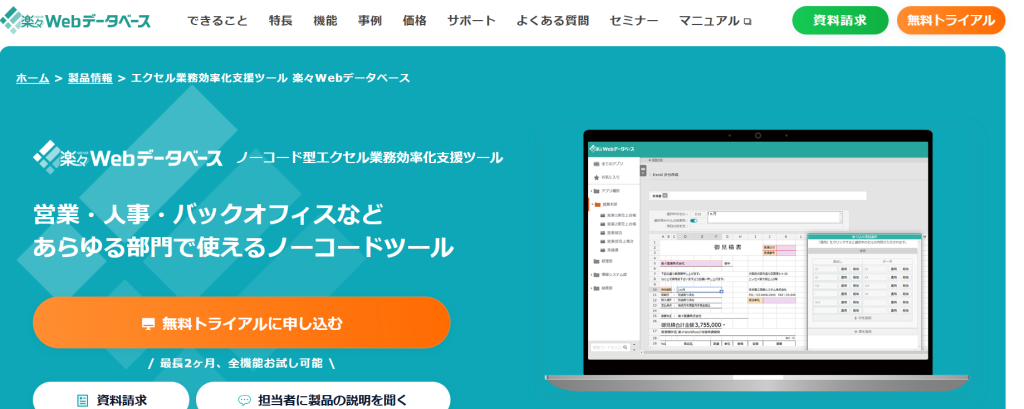Click the external-link icon beside マニュアル
The image size is (1024, 409).
point(748,22)
